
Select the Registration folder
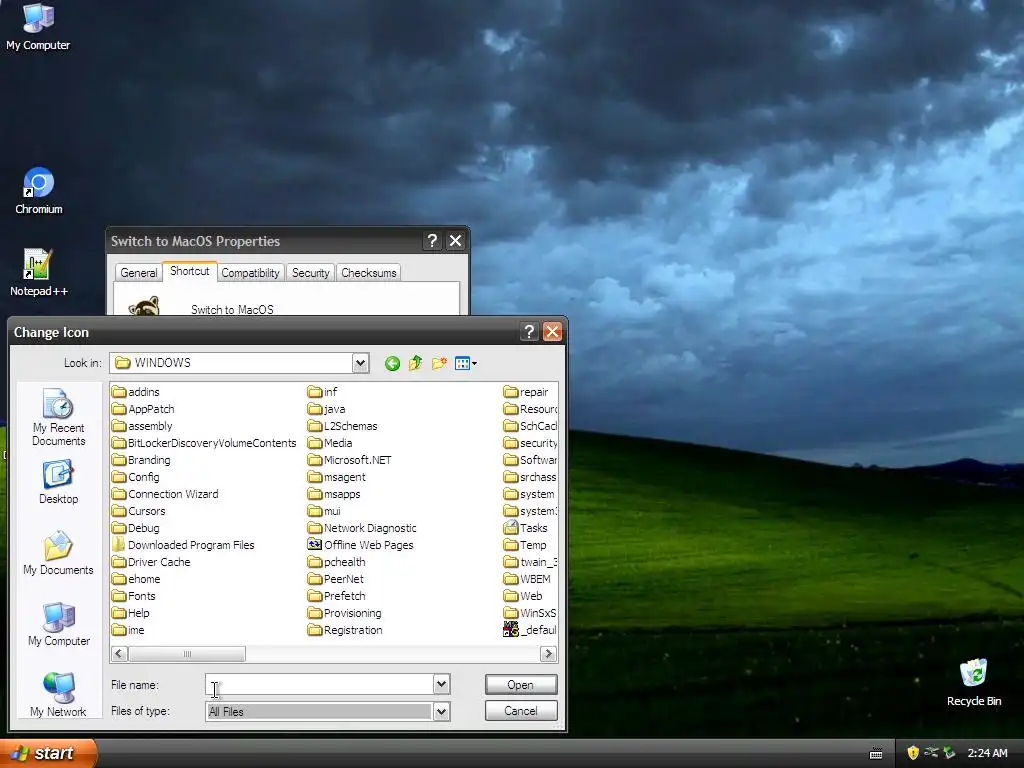coord(345,630)
